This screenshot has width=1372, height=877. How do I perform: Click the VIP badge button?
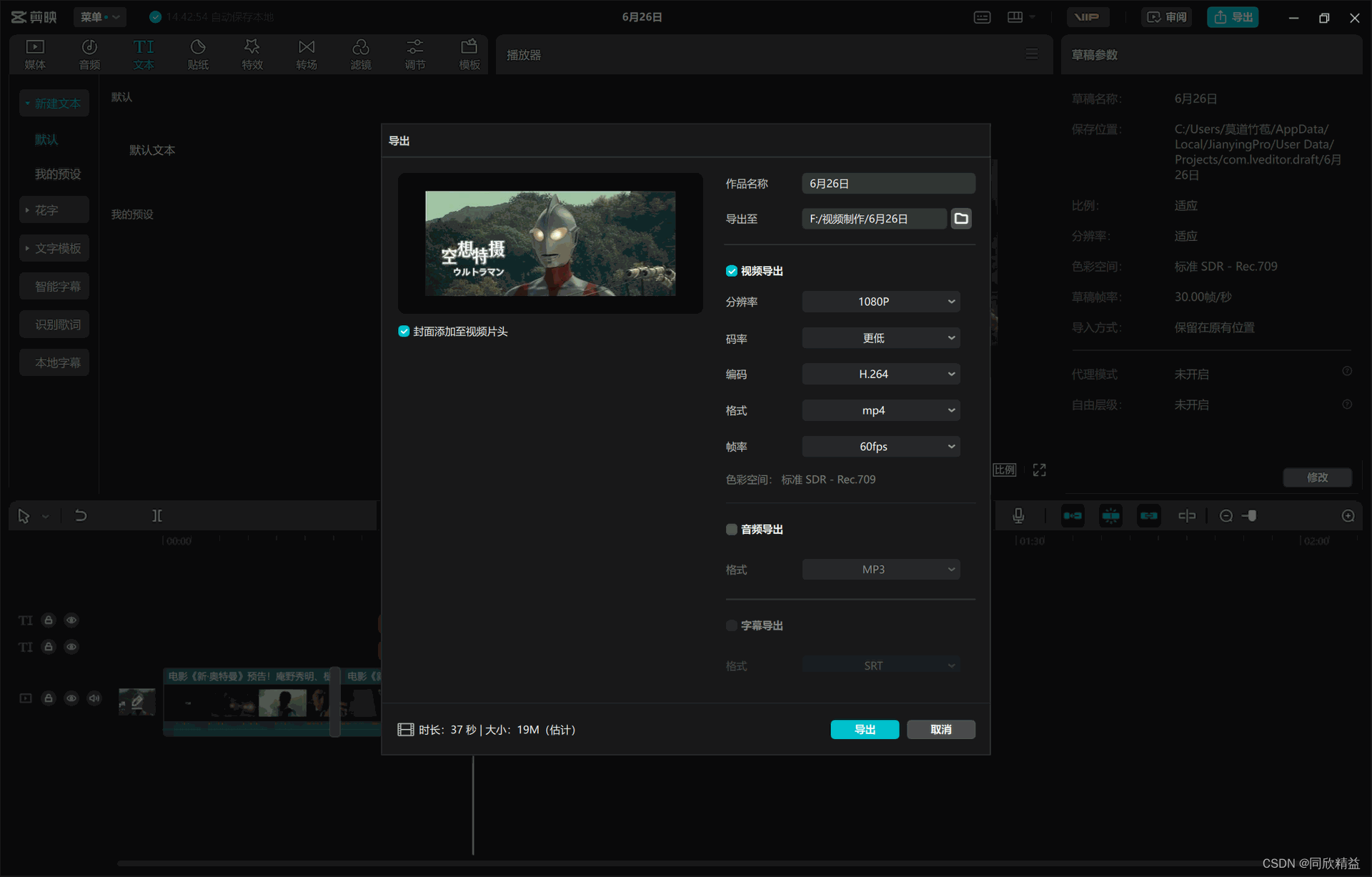click(x=1088, y=17)
